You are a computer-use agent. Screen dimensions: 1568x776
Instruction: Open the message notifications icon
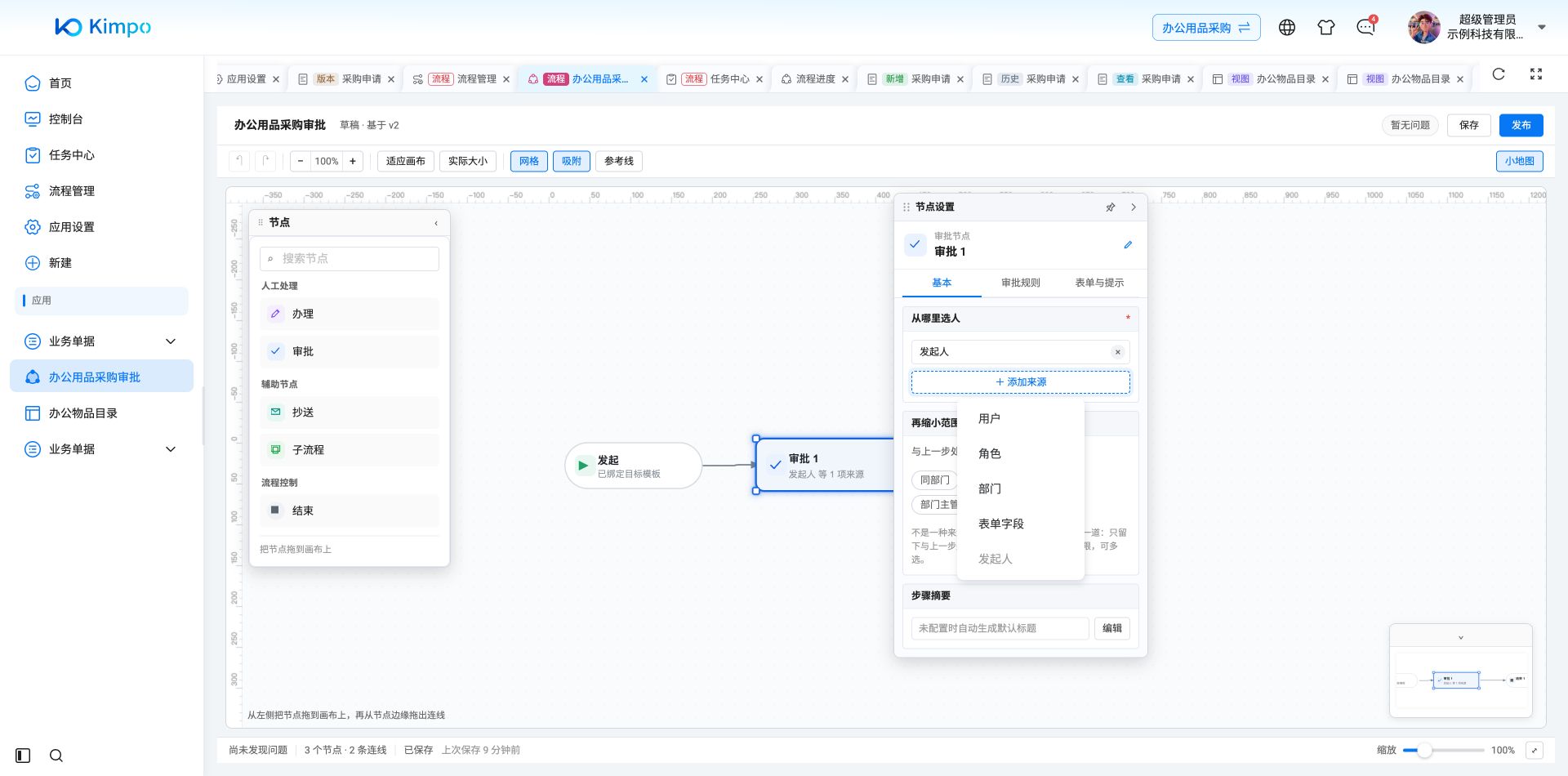[x=1365, y=28]
